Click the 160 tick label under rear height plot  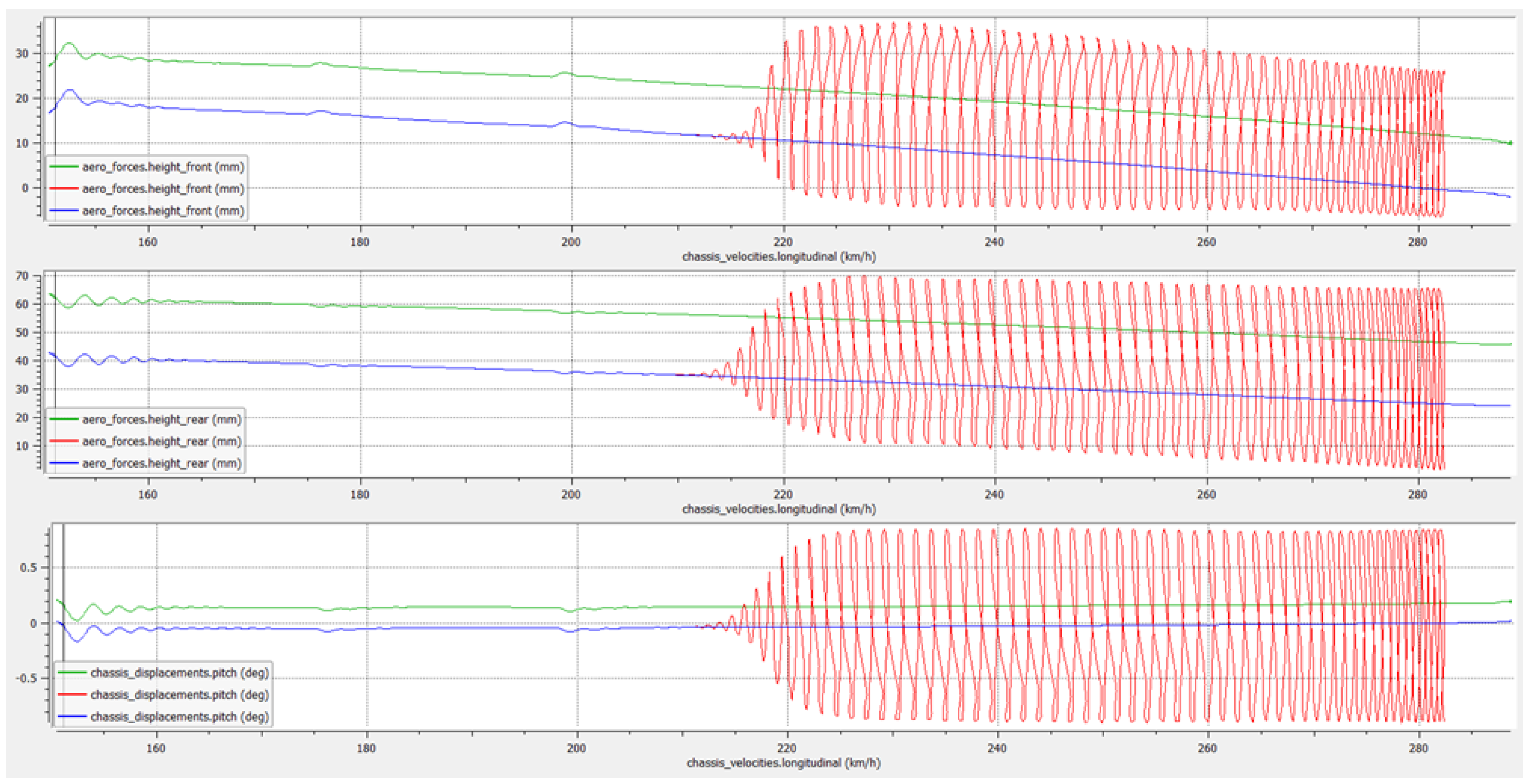click(148, 494)
